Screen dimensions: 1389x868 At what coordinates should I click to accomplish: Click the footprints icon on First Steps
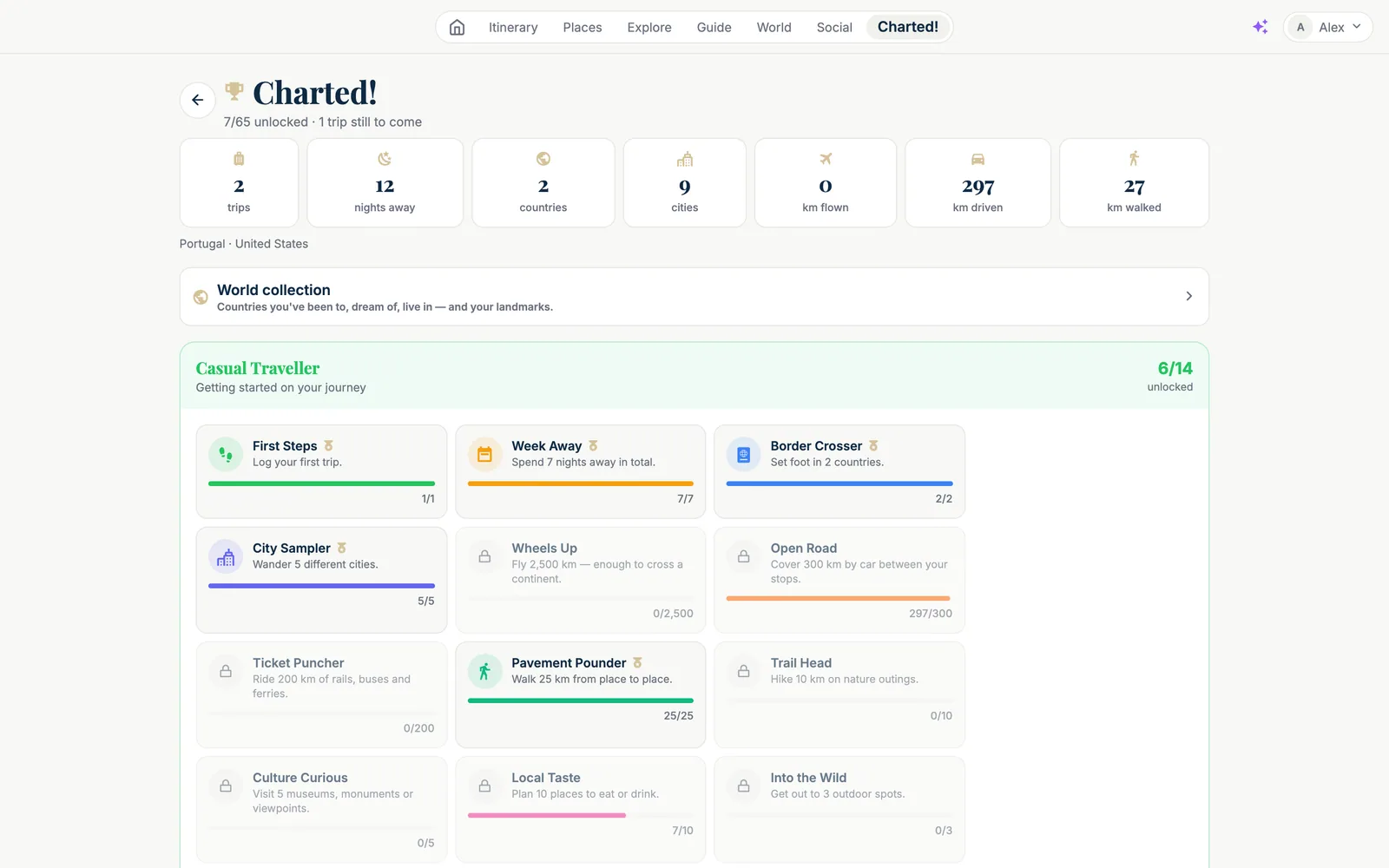[x=226, y=454]
